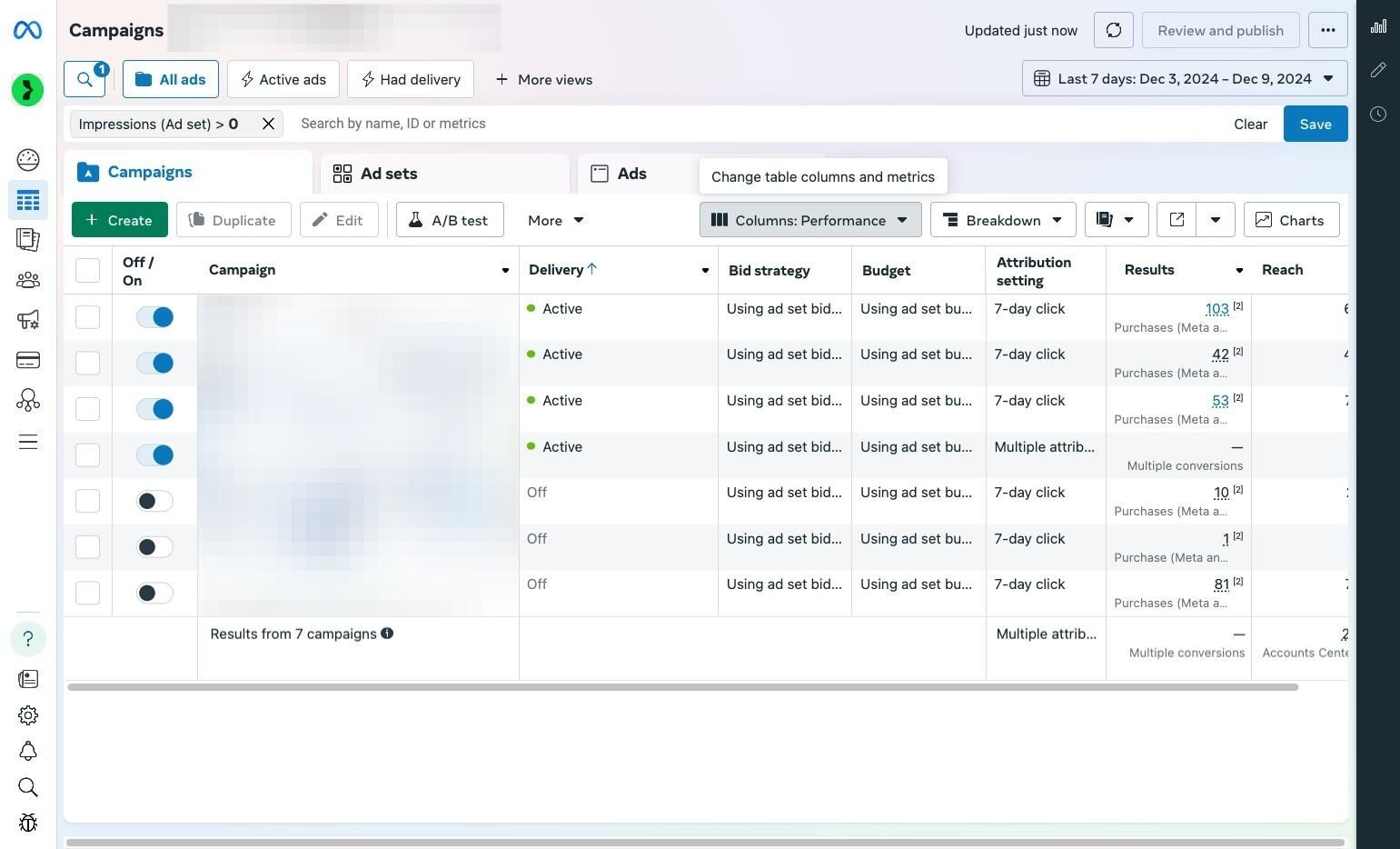Click the blue Save button
The width and height of the screenshot is (1400, 849).
click(x=1315, y=124)
